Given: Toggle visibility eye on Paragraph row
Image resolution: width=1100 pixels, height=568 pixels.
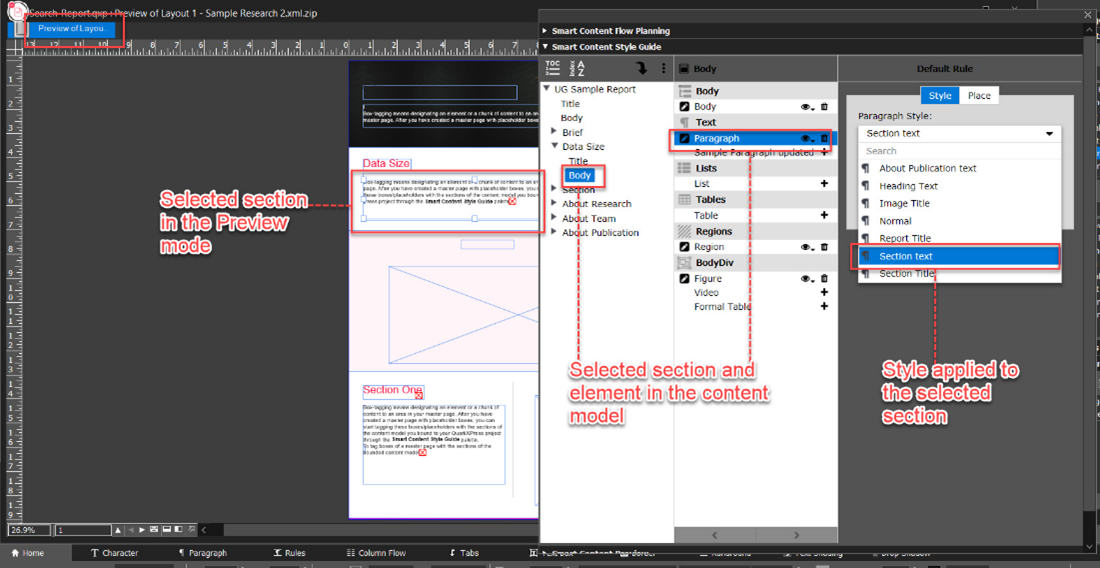Looking at the screenshot, I should 806,138.
